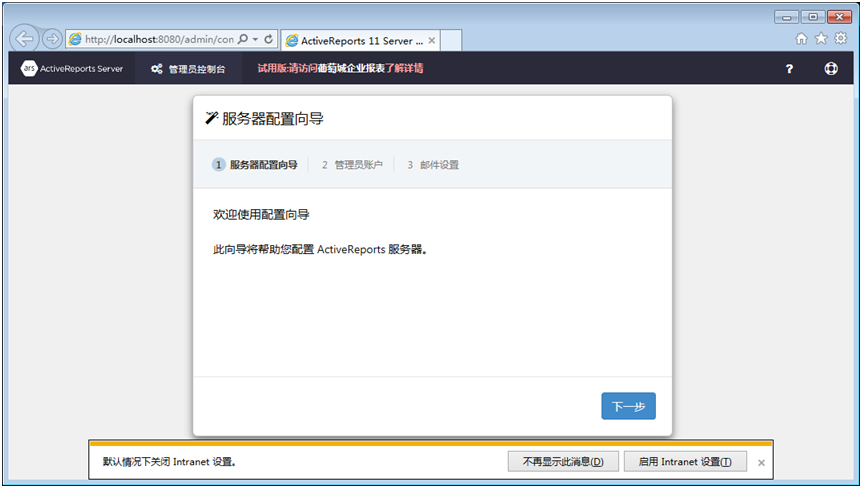Screen dimensions: 862x488
Task: Click the search magnifier in address bar
Action: [x=243, y=39]
